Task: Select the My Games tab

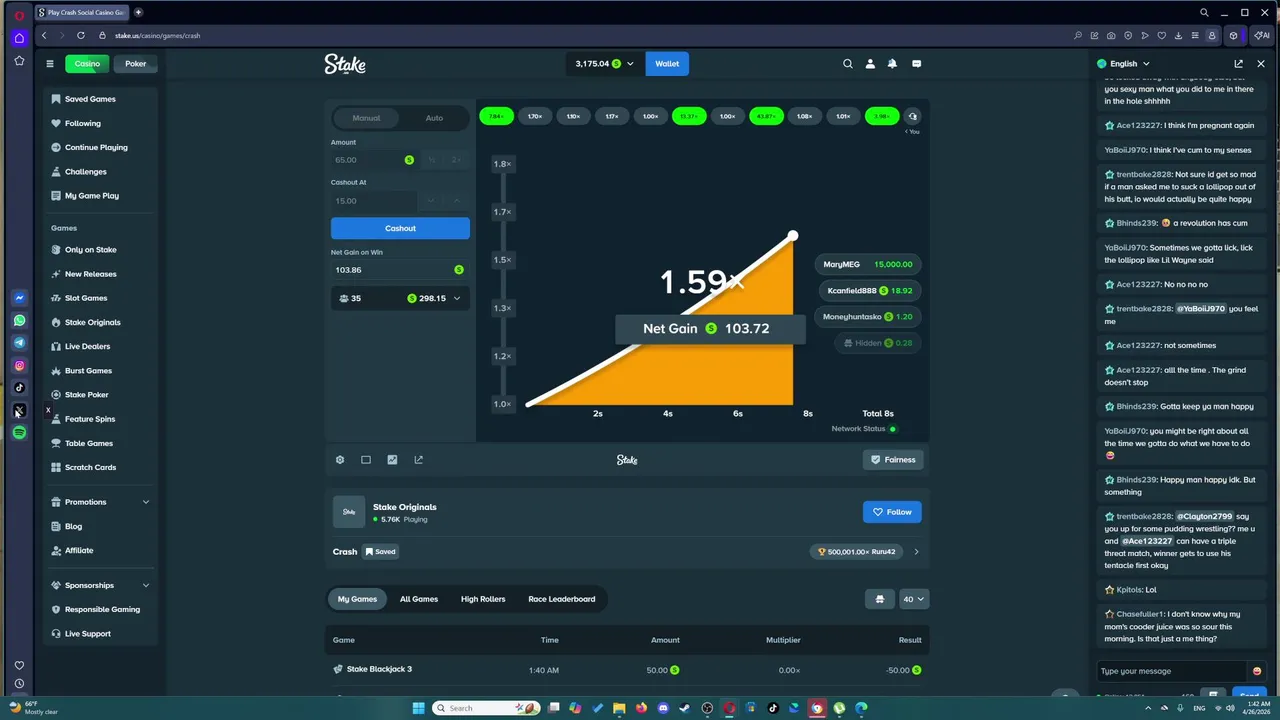Action: pyautogui.click(x=357, y=599)
